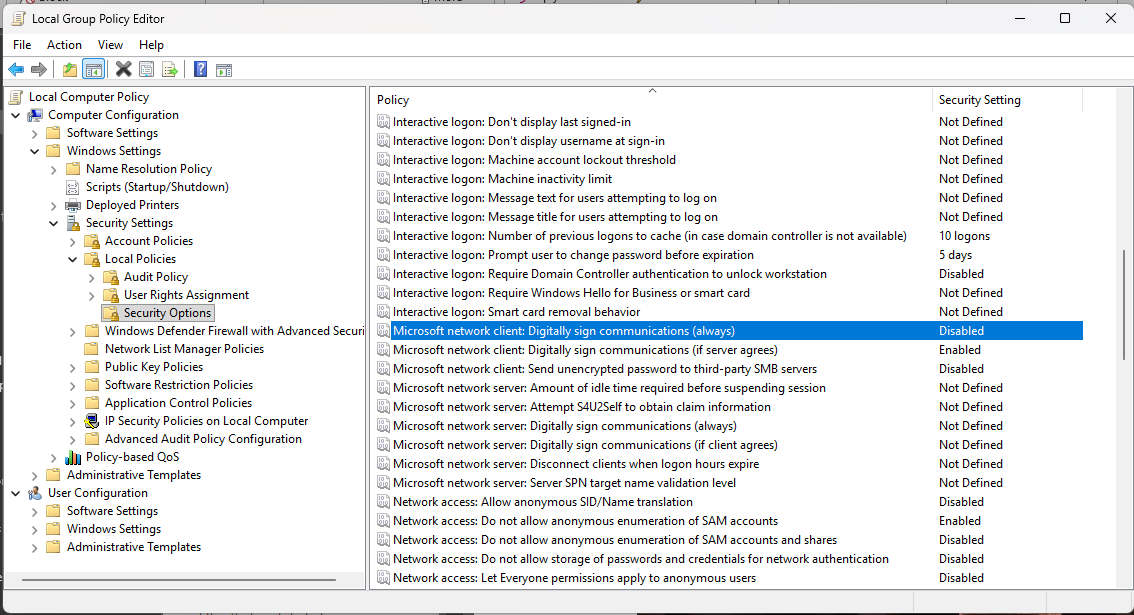The width and height of the screenshot is (1134, 615).
Task: Toggle the Show/Hide Console Tree icon
Action: 93,69
